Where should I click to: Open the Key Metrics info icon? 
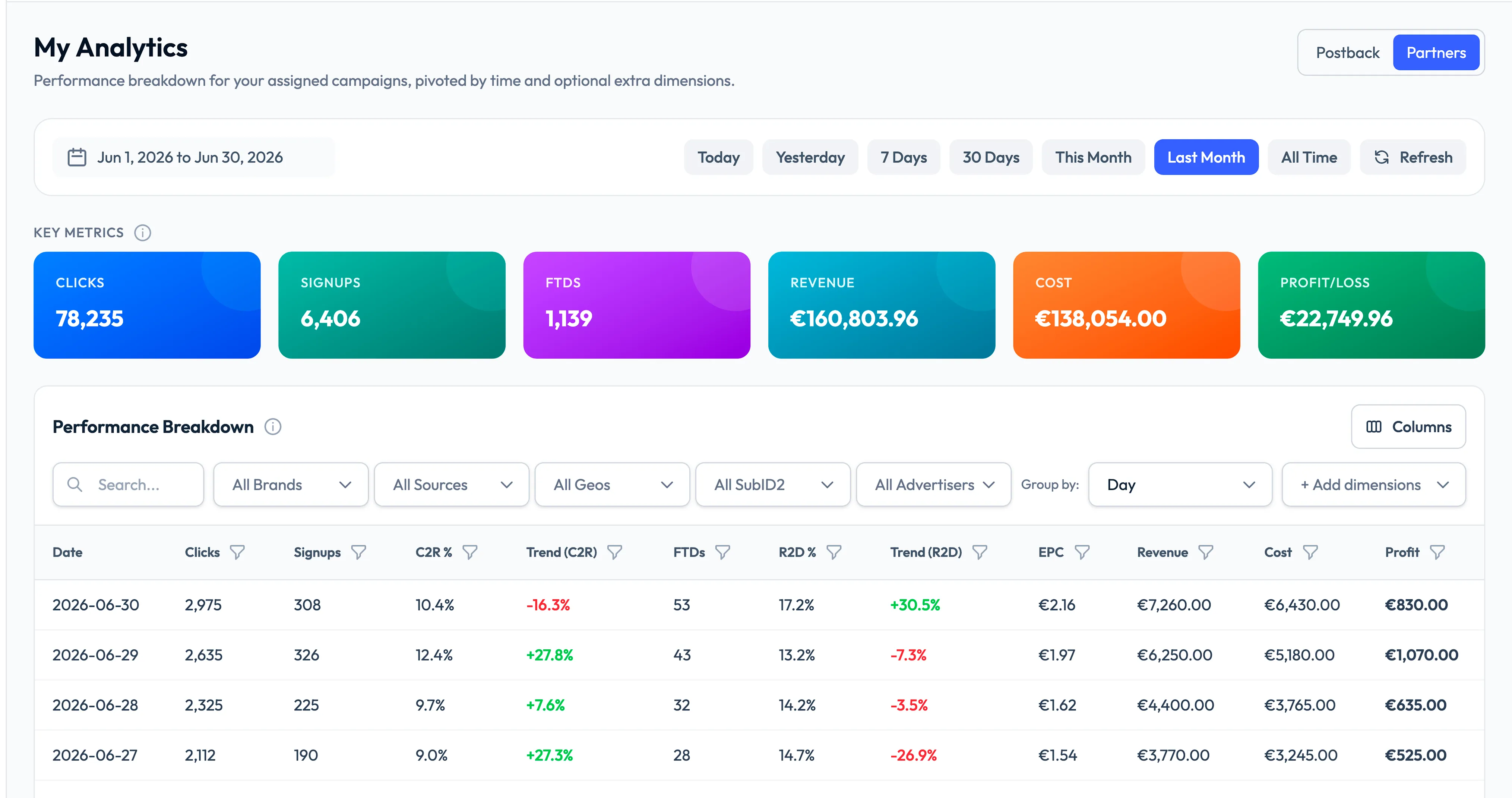143,233
